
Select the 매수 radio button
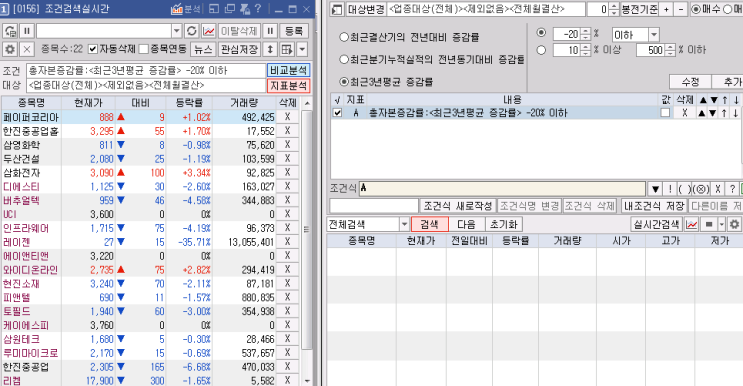click(x=696, y=9)
